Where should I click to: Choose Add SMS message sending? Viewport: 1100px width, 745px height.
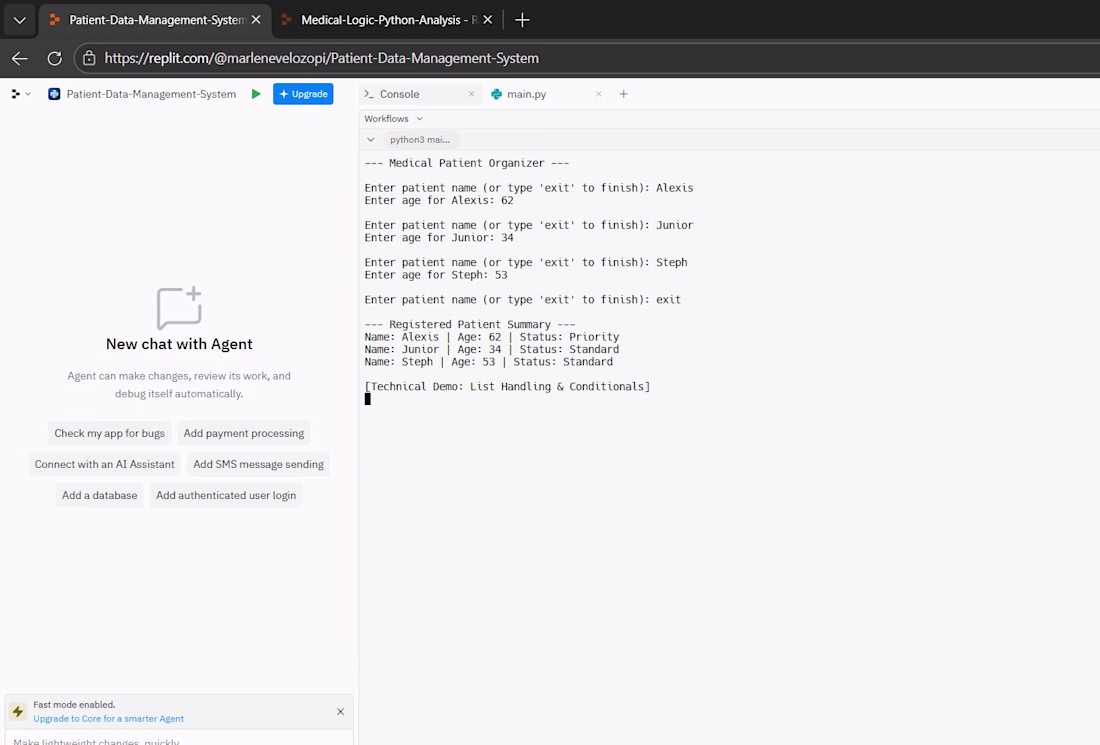click(258, 464)
